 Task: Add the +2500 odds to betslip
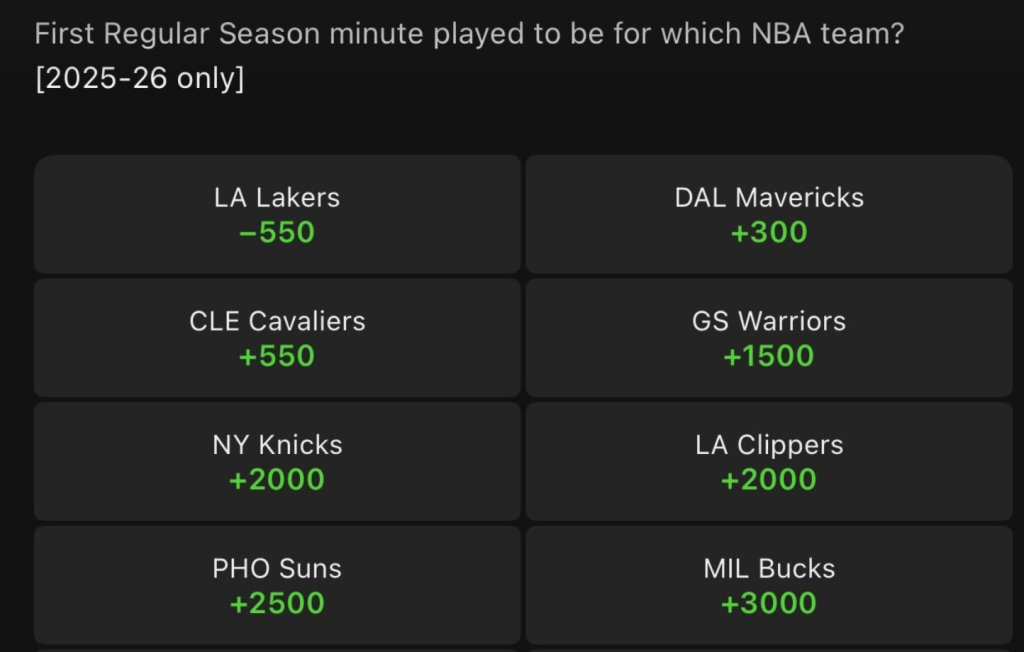coord(277,604)
